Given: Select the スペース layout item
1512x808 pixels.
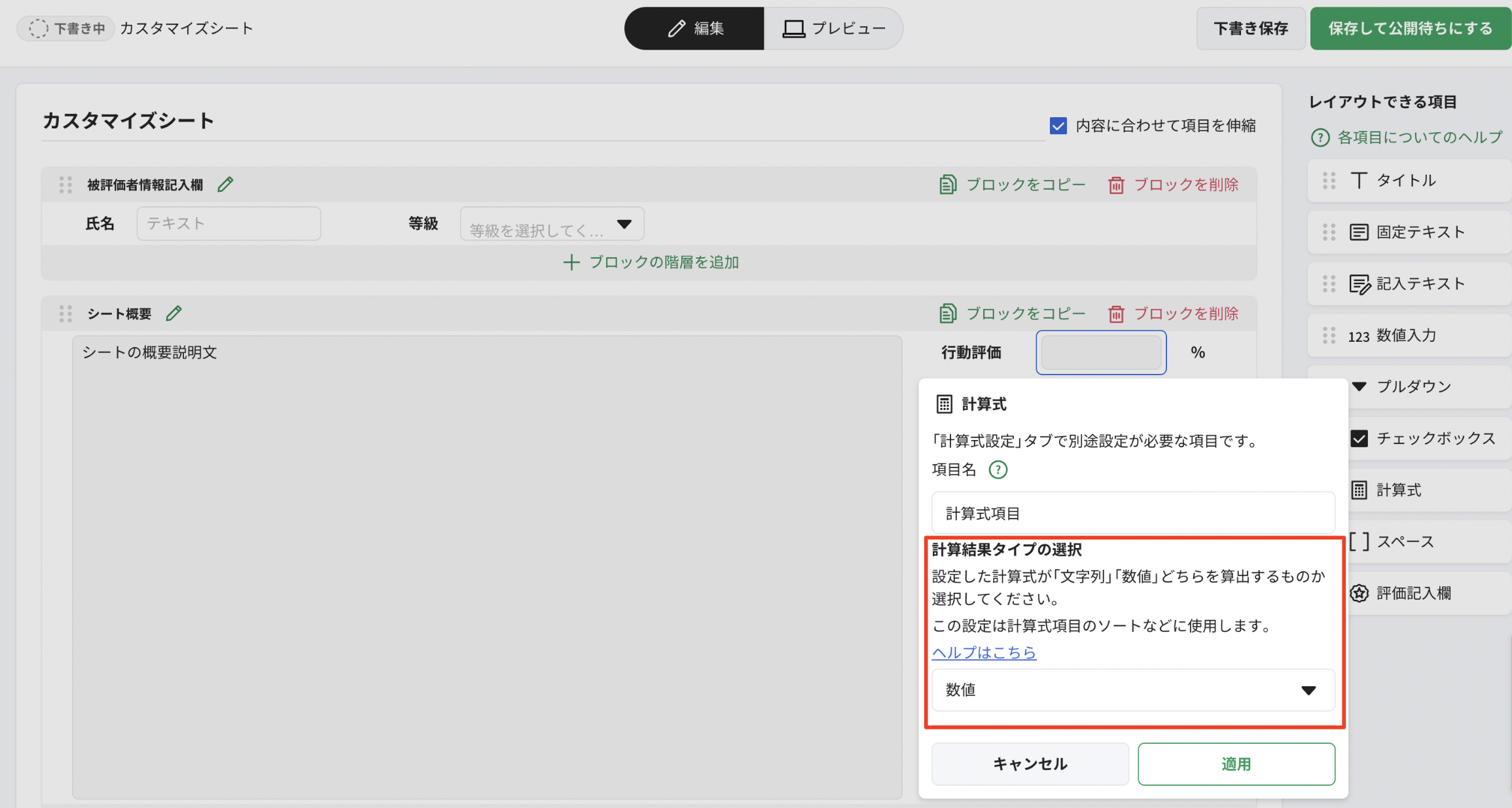Looking at the screenshot, I should [1430, 542].
